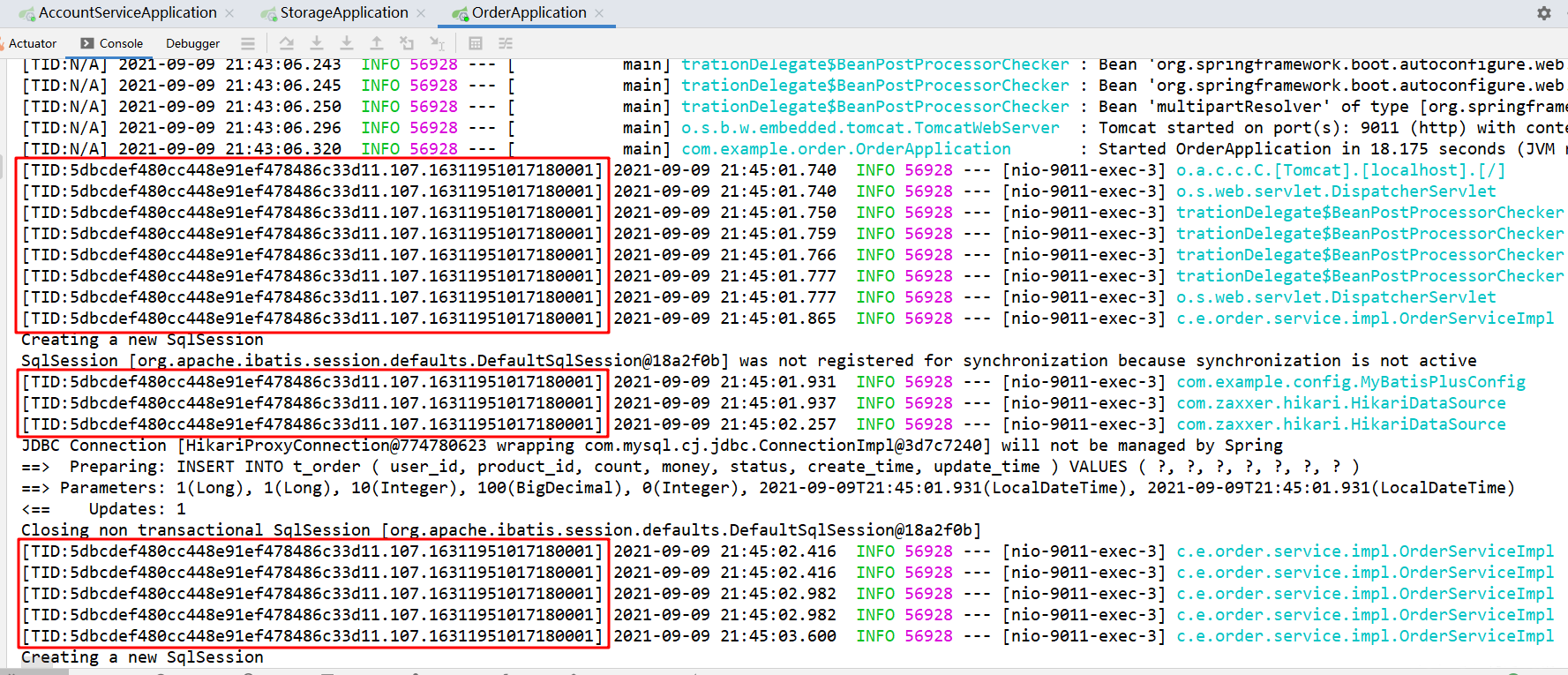Click the timestamp 21:43:06.320
1568x675 pixels.
pos(282,149)
